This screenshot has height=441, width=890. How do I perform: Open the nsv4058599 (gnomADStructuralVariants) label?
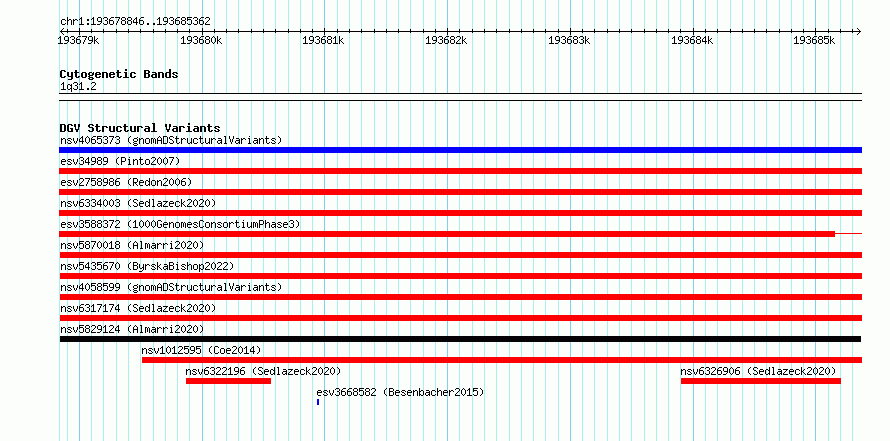[171, 287]
